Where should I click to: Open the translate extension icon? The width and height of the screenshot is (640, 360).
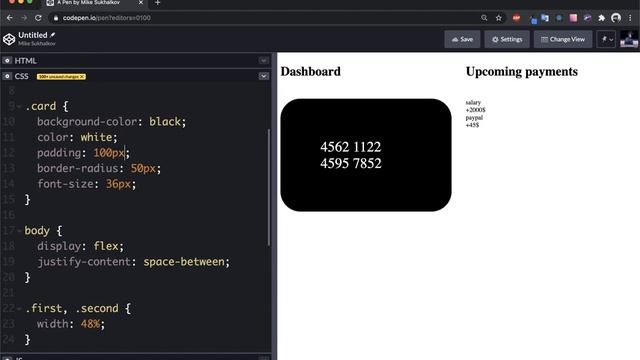click(545, 18)
